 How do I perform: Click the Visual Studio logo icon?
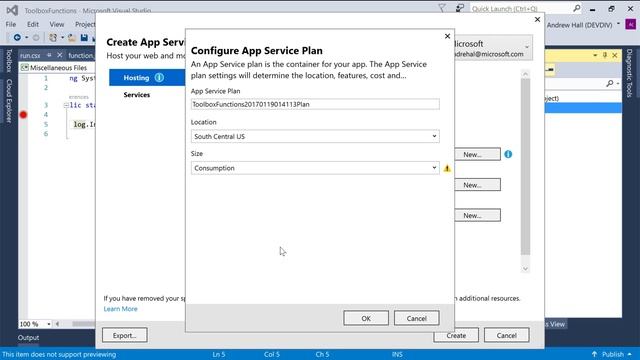(x=12, y=10)
